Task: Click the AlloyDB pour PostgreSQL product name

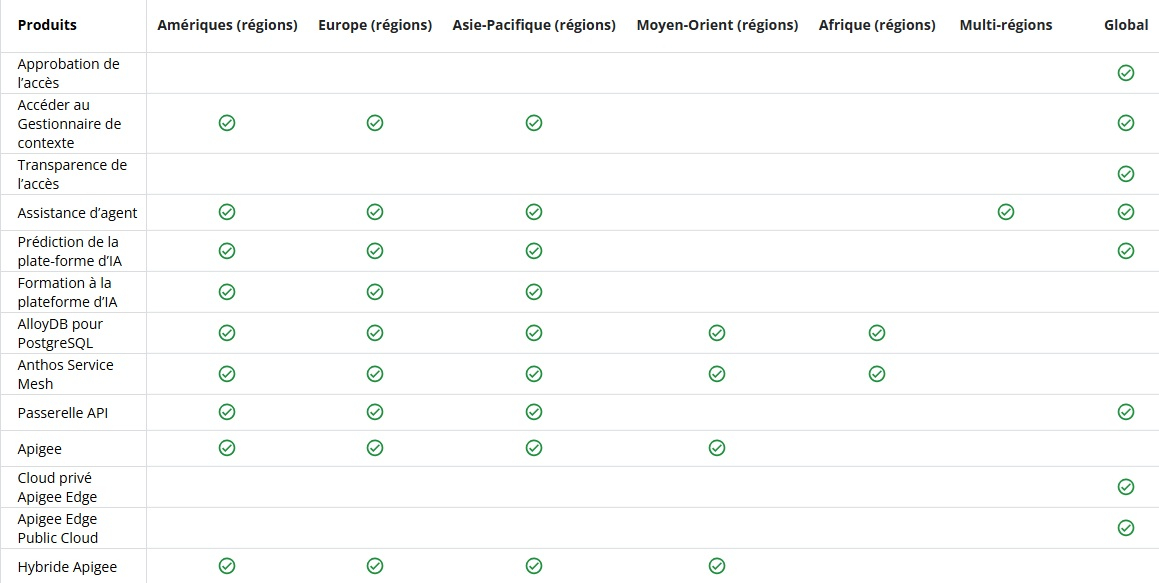Action: [x=60, y=333]
